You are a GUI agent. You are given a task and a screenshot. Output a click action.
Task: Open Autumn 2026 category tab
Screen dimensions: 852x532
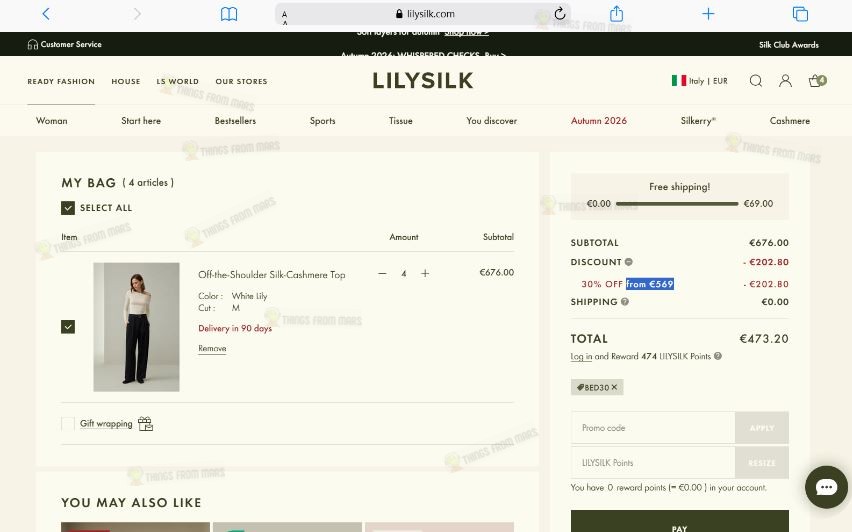(x=599, y=121)
